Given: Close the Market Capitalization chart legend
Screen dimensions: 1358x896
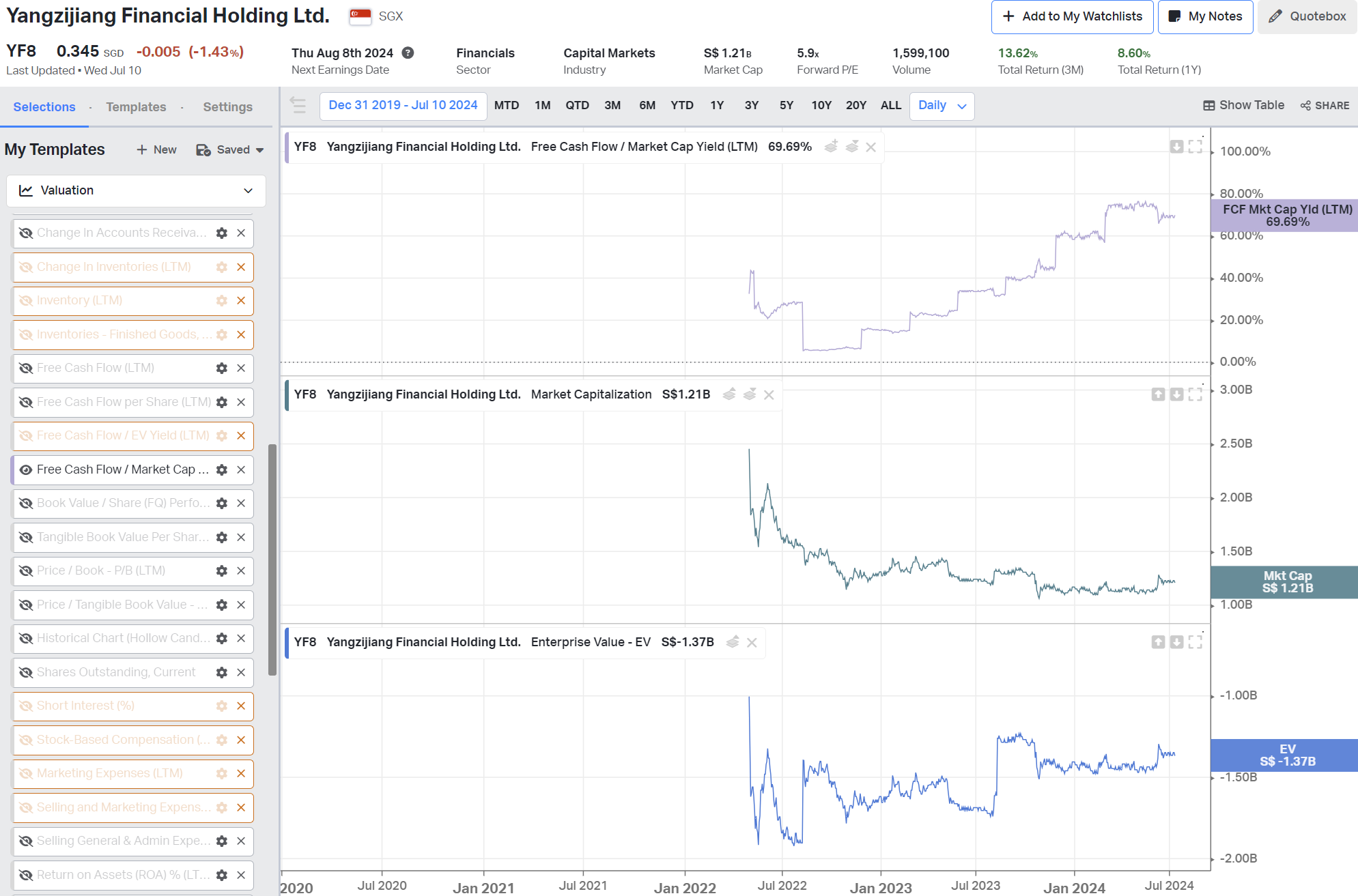Looking at the screenshot, I should [x=769, y=395].
